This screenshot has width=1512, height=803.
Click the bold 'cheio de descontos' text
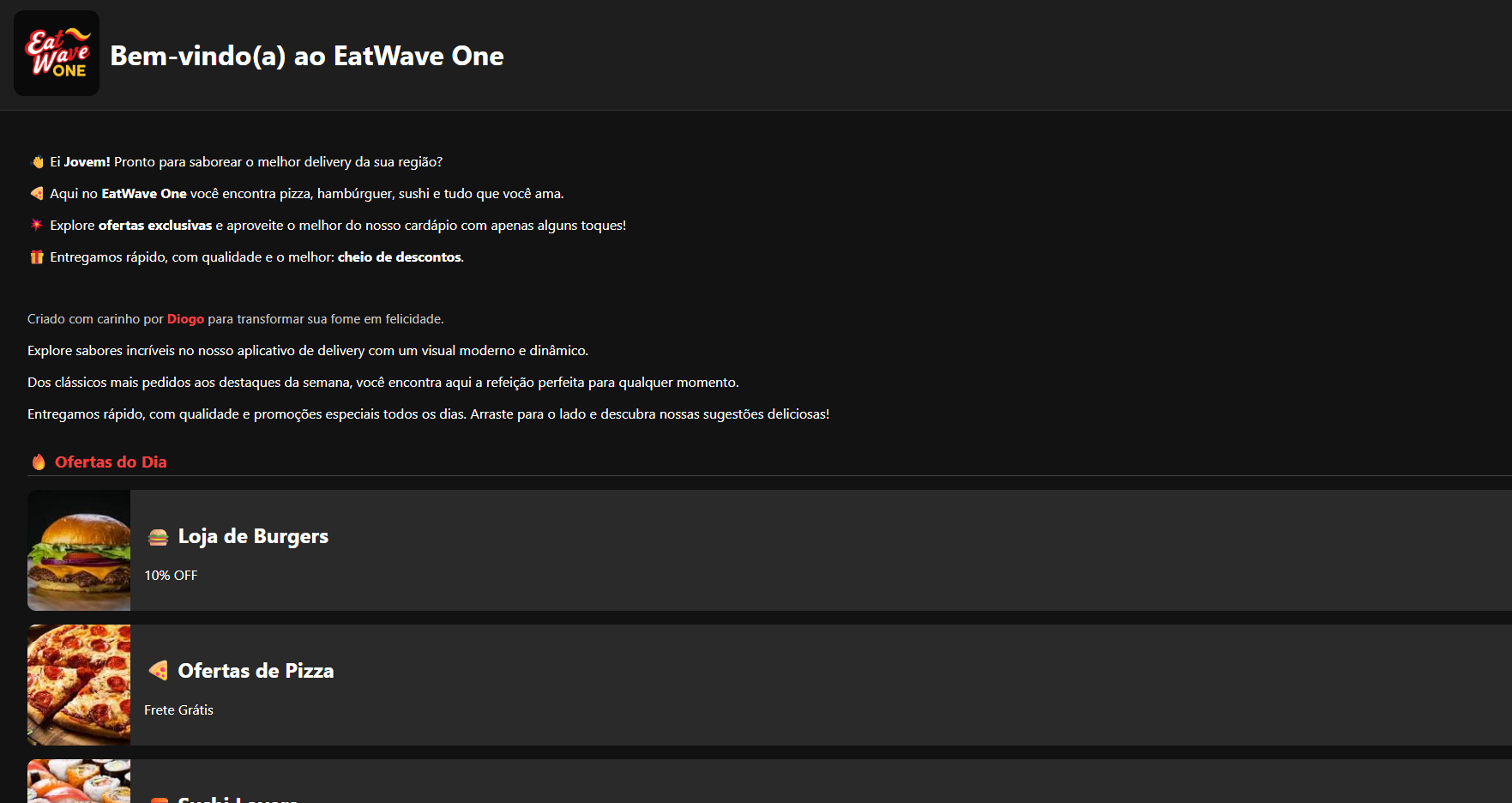(x=399, y=257)
